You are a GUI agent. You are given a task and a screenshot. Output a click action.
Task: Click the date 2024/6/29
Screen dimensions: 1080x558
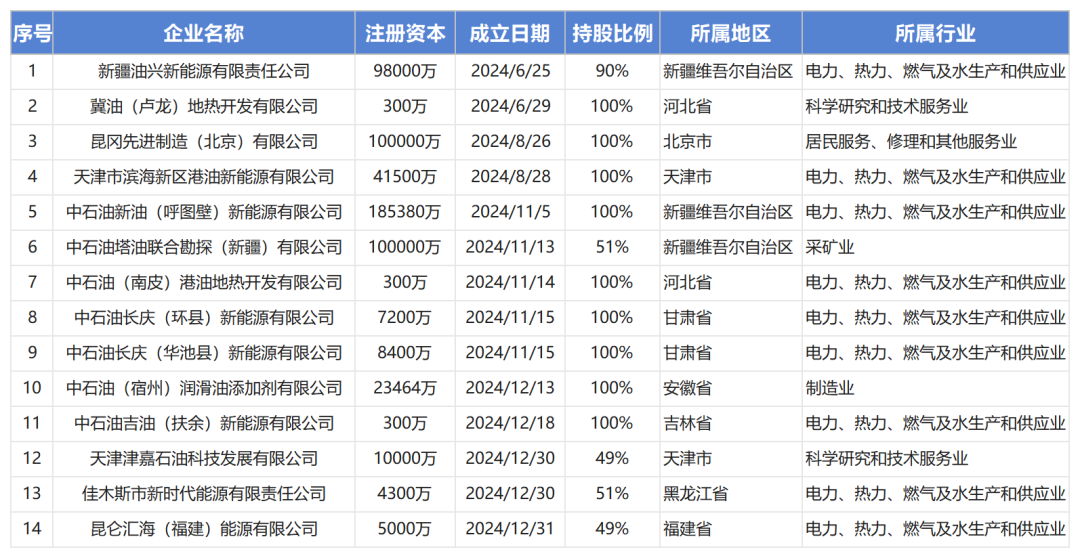510,107
